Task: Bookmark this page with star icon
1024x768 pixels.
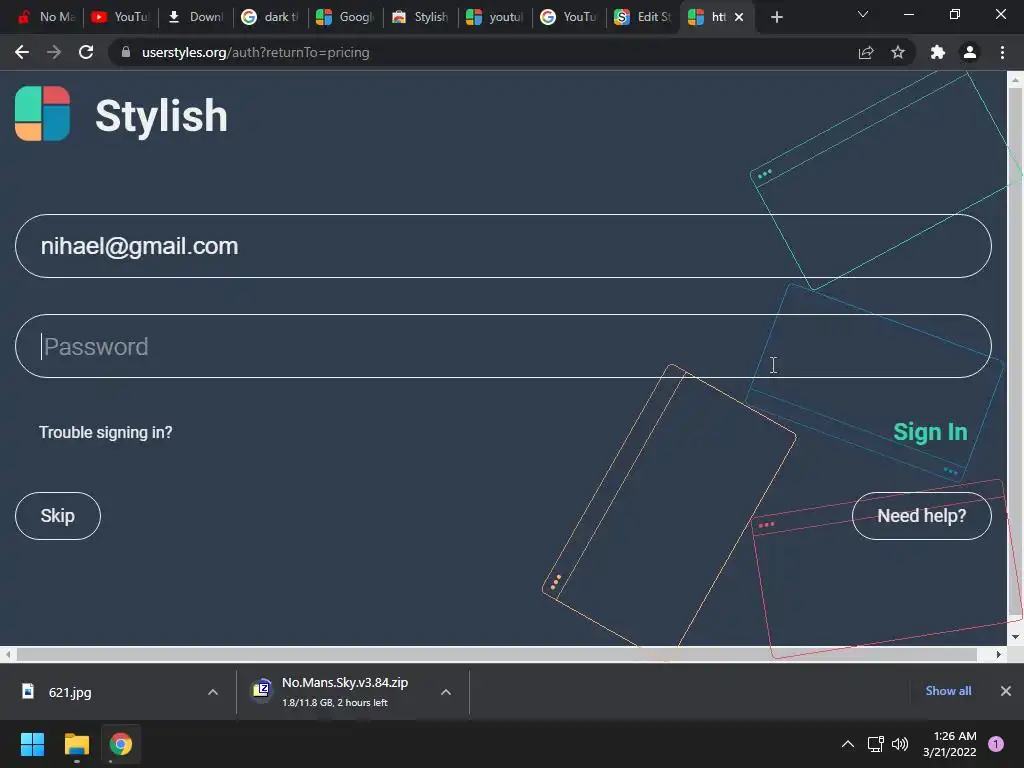Action: pyautogui.click(x=898, y=52)
